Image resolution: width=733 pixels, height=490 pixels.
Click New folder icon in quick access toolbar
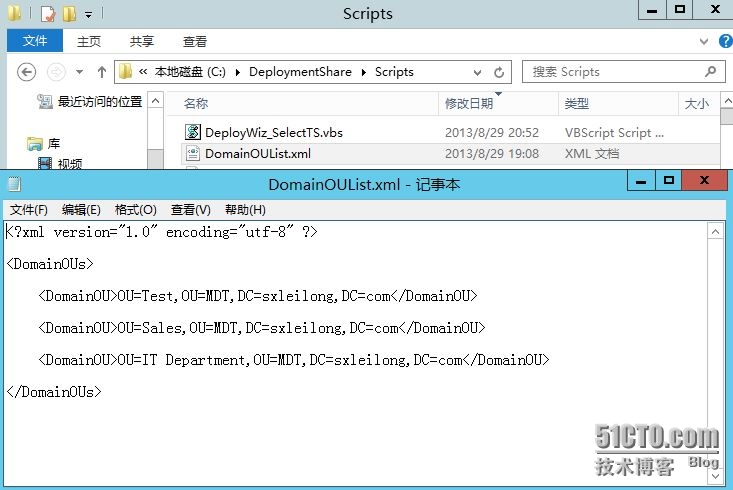[x=69, y=14]
